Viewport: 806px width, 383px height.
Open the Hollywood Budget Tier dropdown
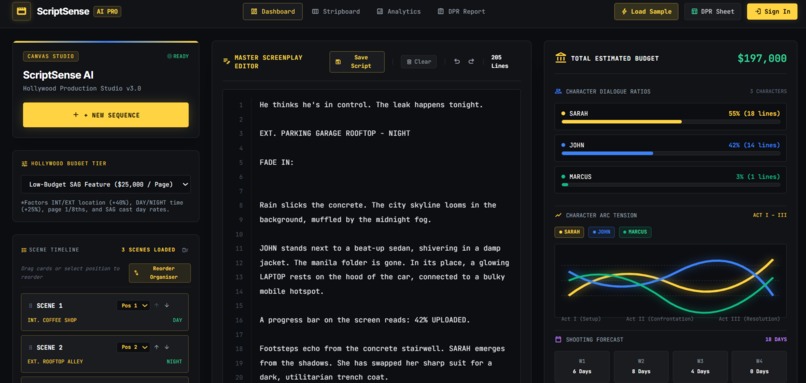[x=106, y=184]
